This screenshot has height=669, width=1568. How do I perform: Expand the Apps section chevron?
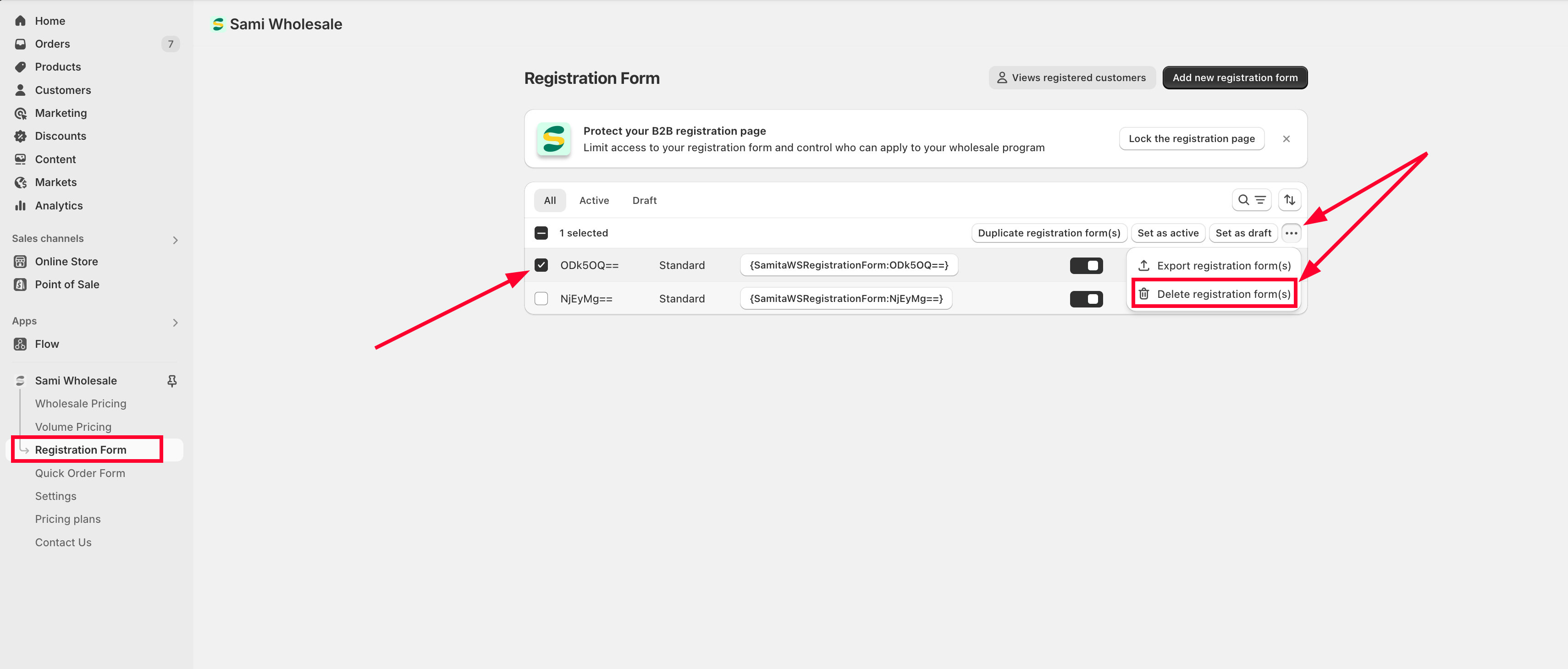[175, 322]
